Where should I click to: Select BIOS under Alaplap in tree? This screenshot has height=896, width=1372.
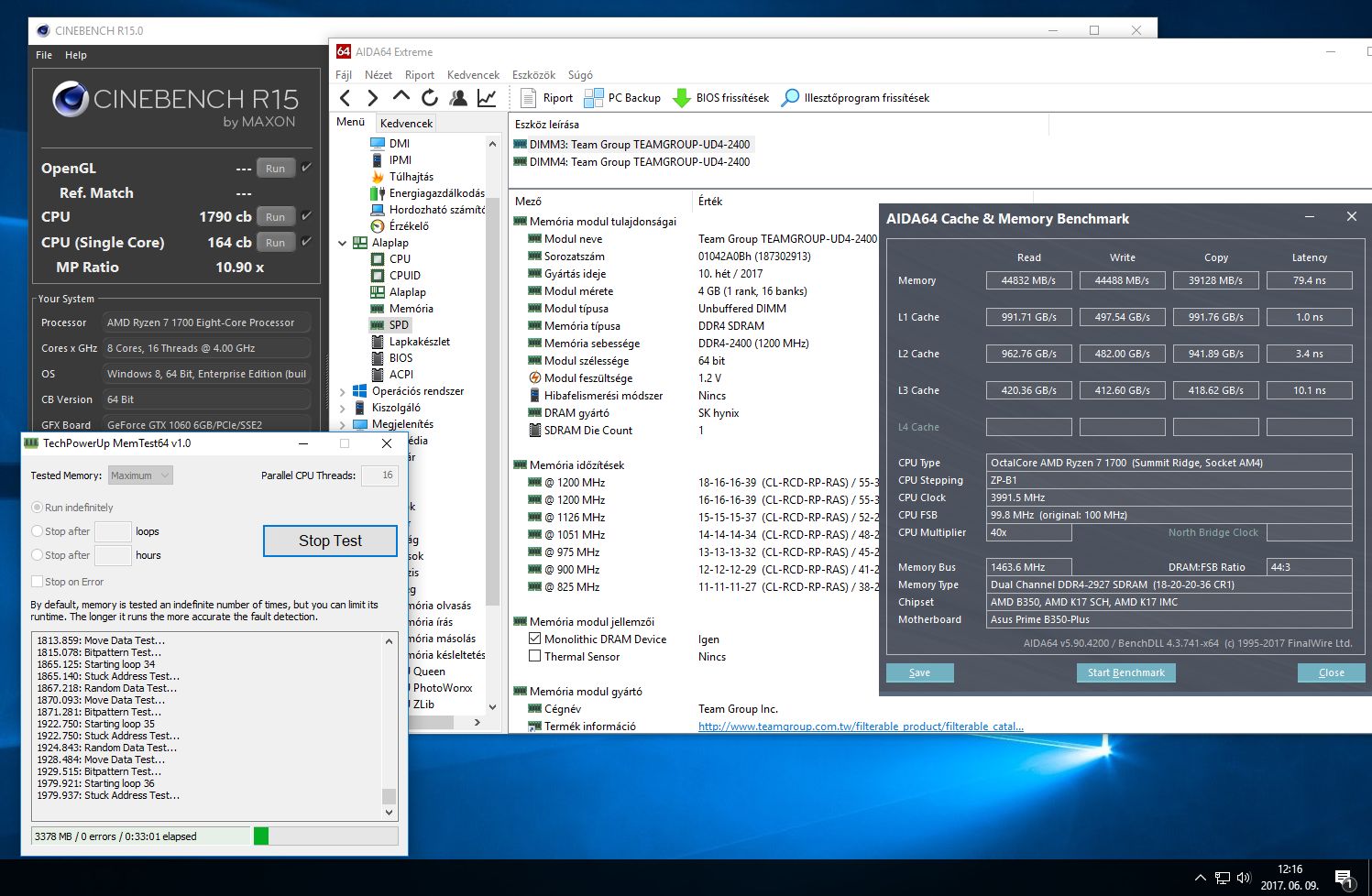pyautogui.click(x=391, y=357)
